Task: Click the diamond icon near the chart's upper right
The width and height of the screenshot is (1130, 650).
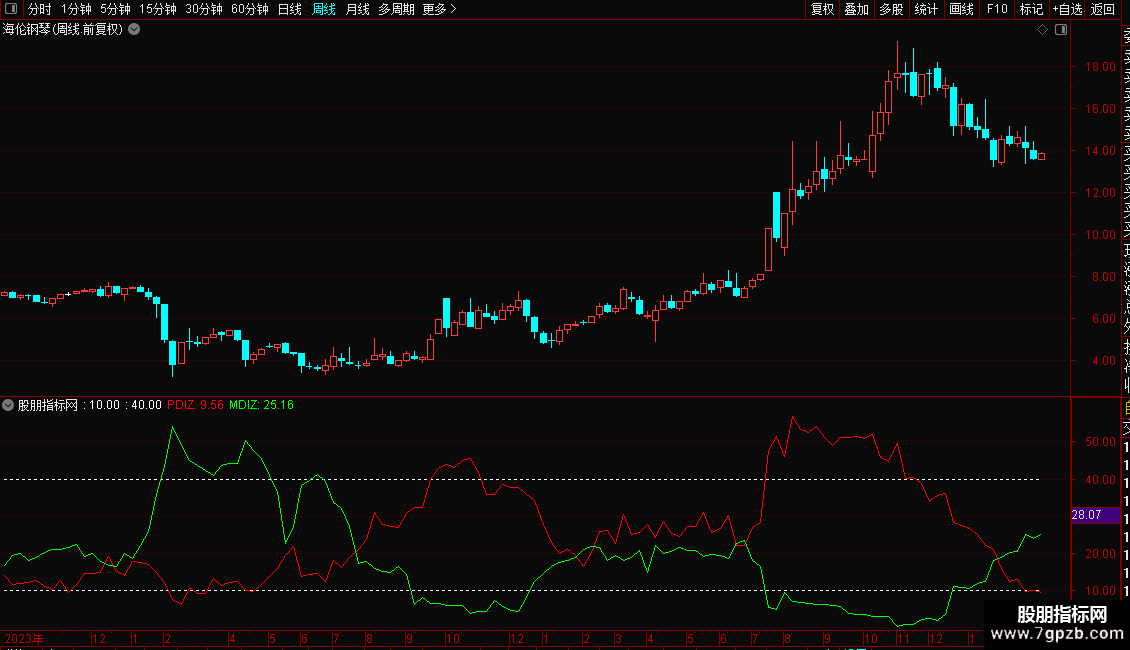Action: [1042, 30]
